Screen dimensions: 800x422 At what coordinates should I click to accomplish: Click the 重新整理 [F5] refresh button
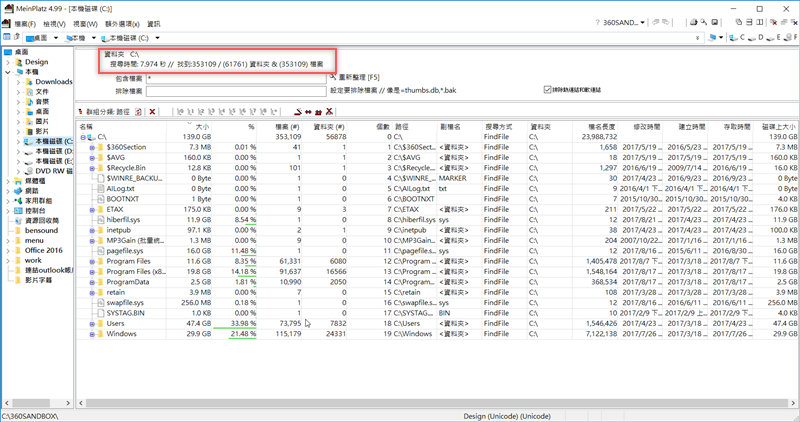pyautogui.click(x=360, y=76)
